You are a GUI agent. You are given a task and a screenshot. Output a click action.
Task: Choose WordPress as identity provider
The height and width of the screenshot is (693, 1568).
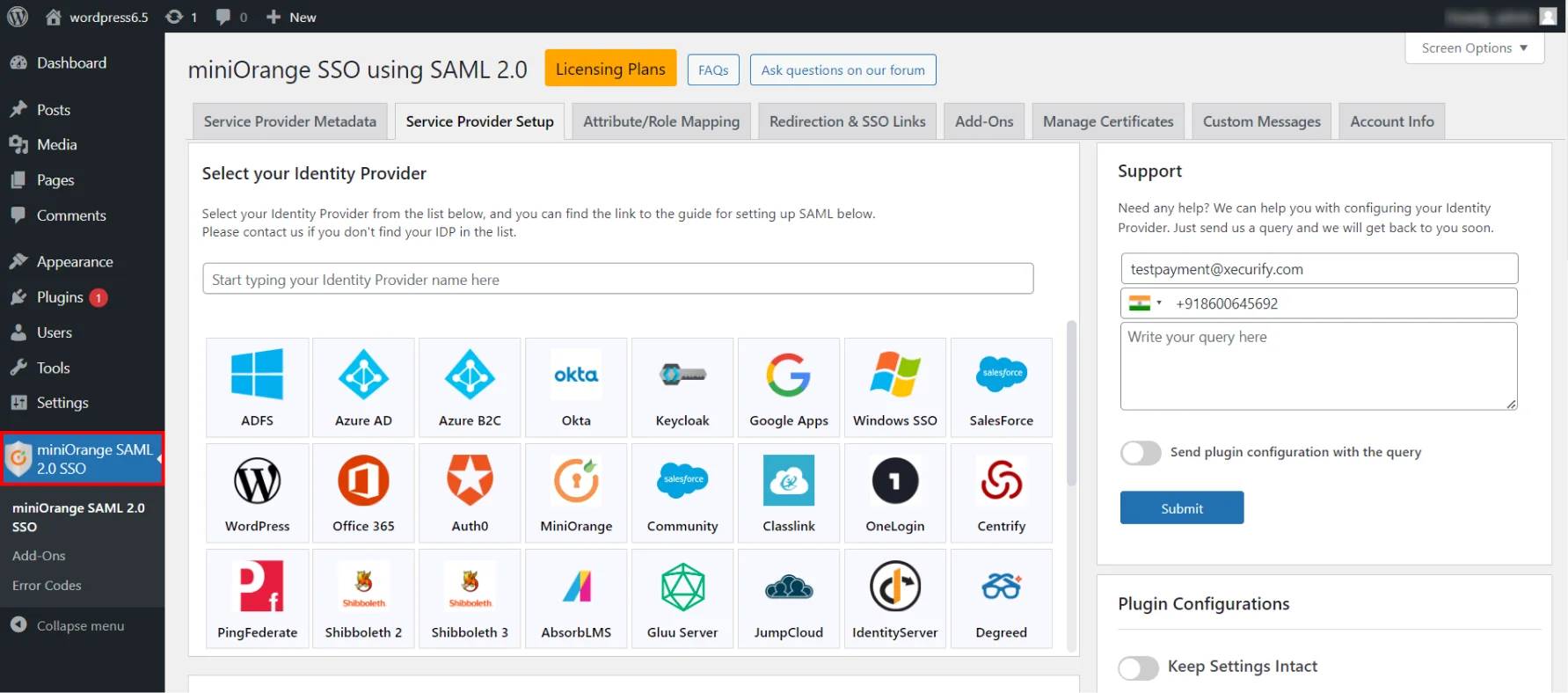(258, 492)
